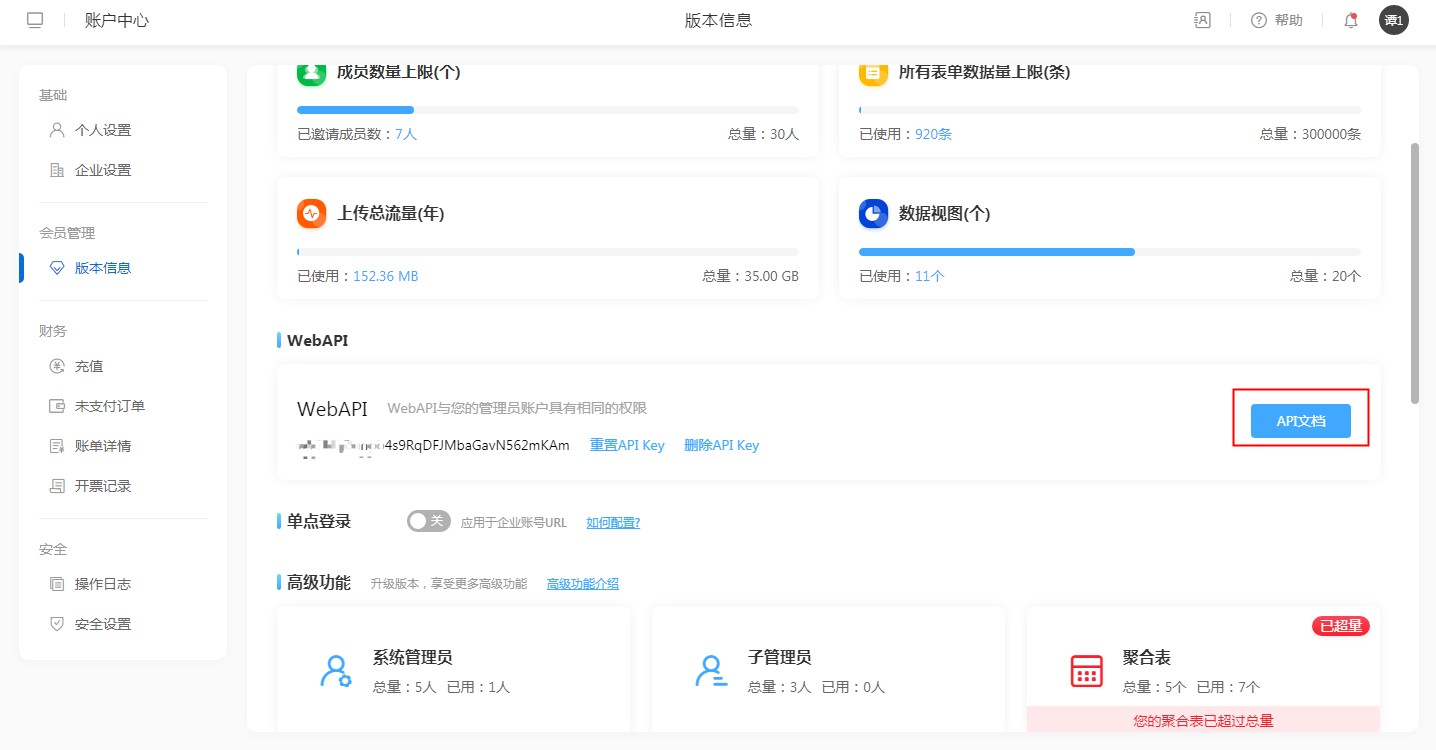1436x750 pixels.
Task: Click the API文档 button
Action: pos(1300,421)
